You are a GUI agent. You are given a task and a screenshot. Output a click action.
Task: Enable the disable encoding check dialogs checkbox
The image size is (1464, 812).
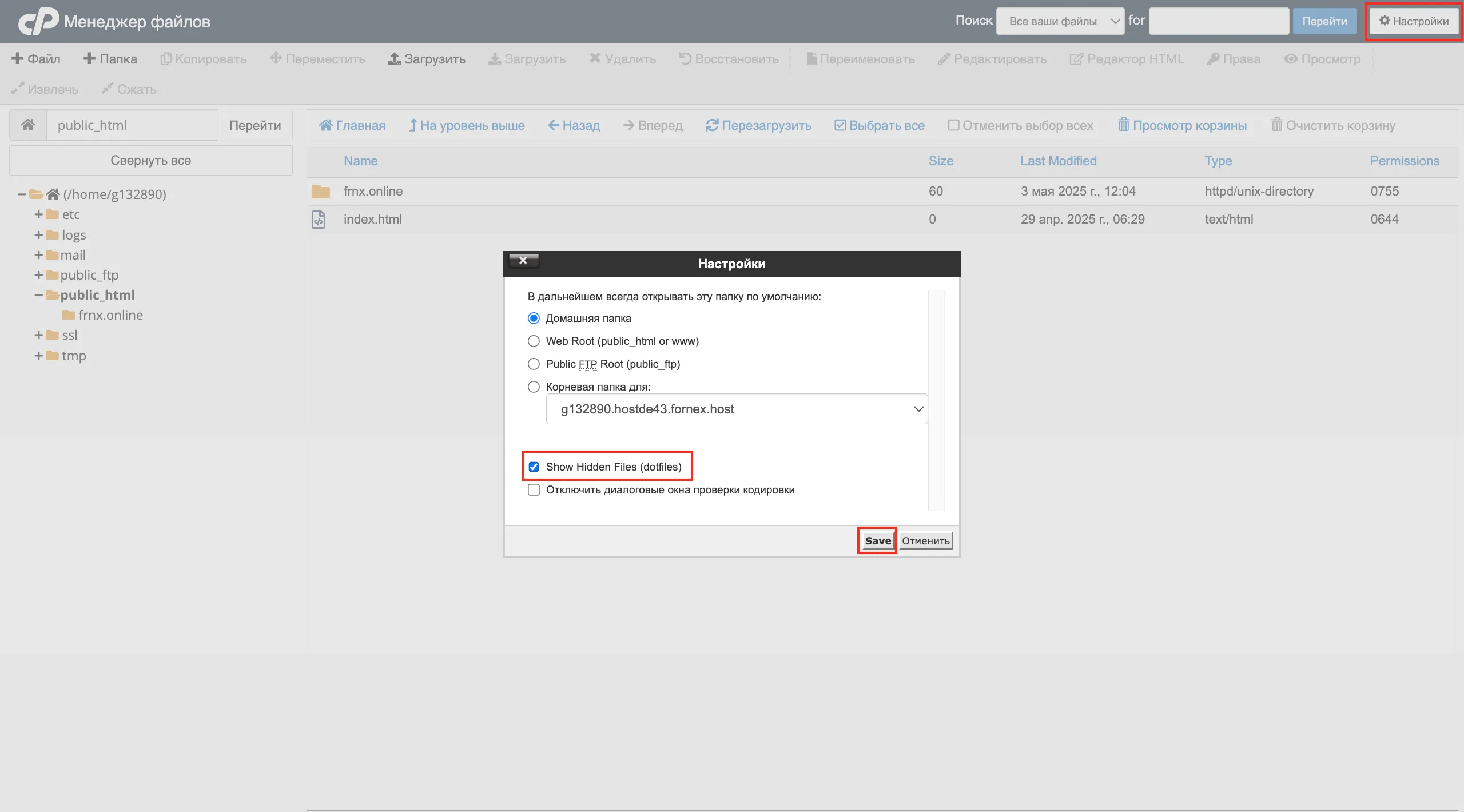(x=534, y=490)
